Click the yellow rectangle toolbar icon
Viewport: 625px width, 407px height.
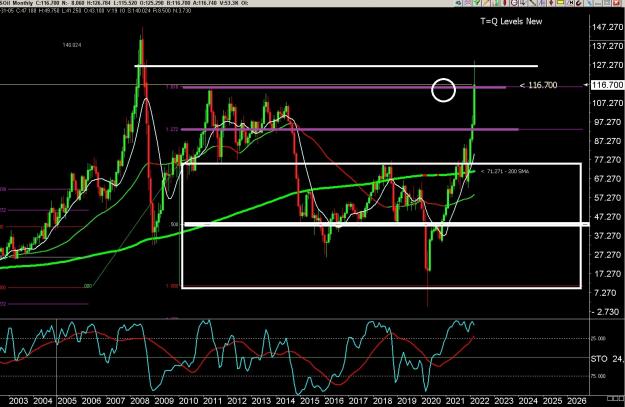tap(560, 2)
